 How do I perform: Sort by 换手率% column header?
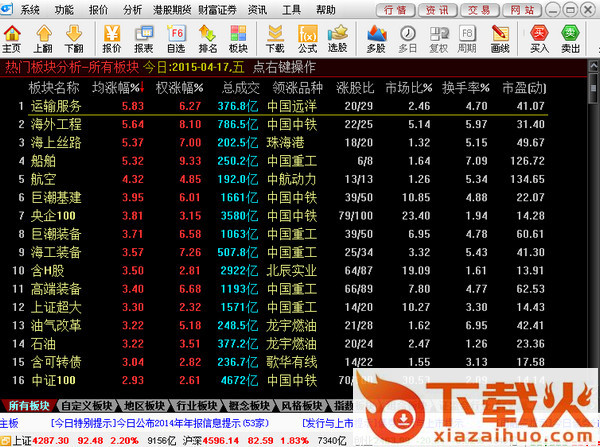pyautogui.click(x=466, y=88)
